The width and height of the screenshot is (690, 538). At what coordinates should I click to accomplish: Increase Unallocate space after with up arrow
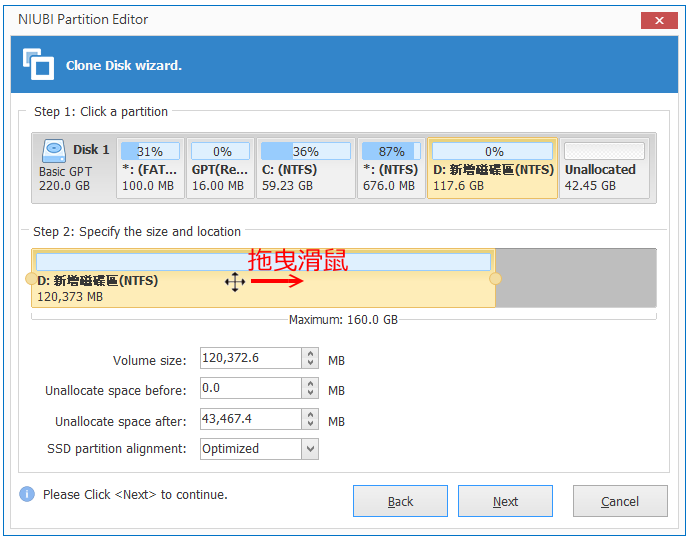pos(310,414)
